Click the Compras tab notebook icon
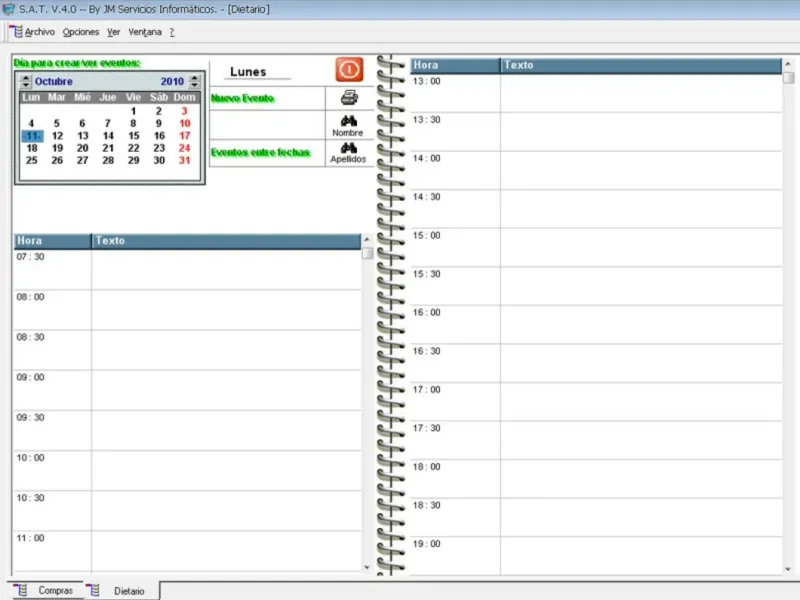 [x=21, y=590]
